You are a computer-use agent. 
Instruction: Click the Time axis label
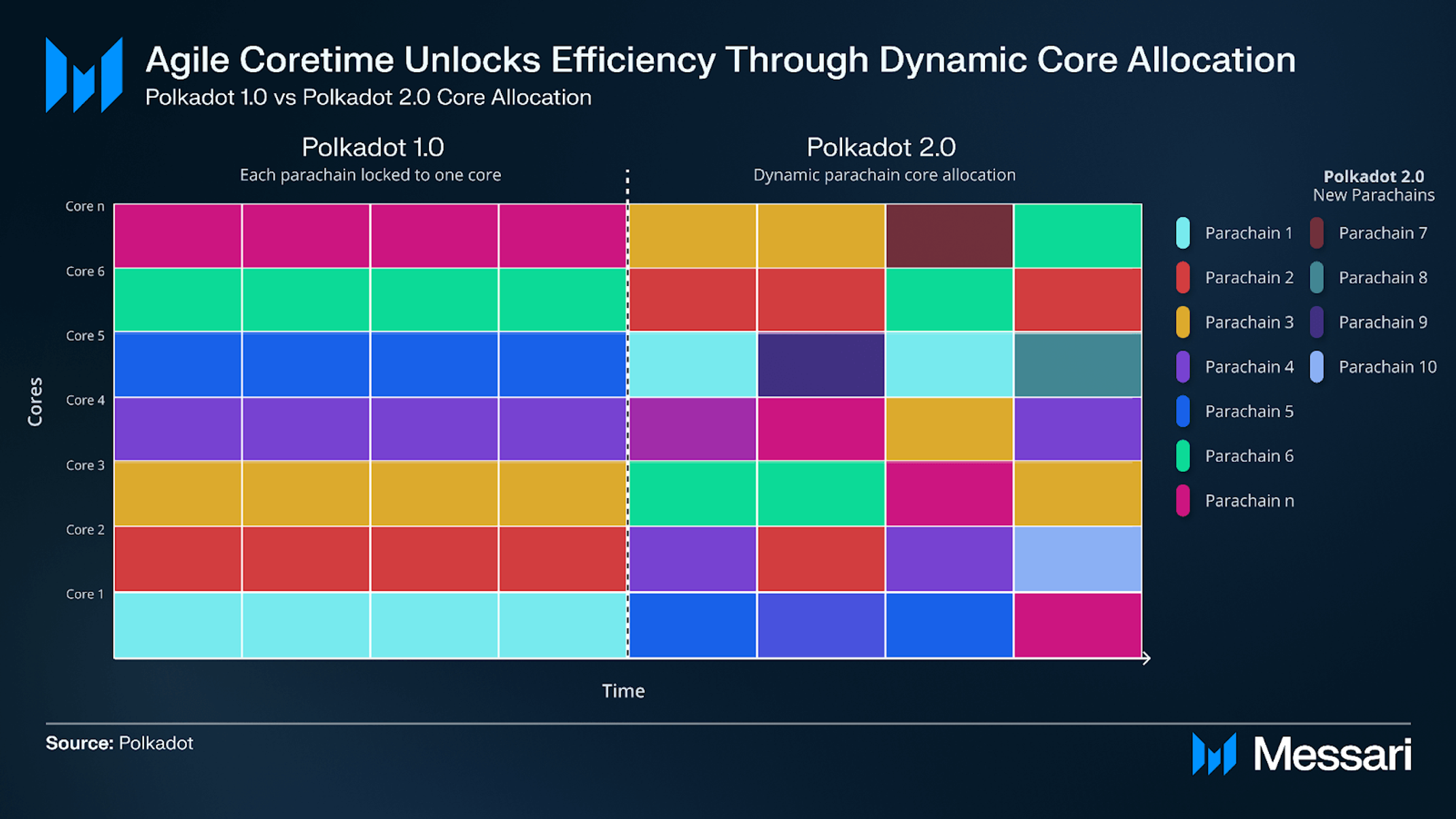623,691
